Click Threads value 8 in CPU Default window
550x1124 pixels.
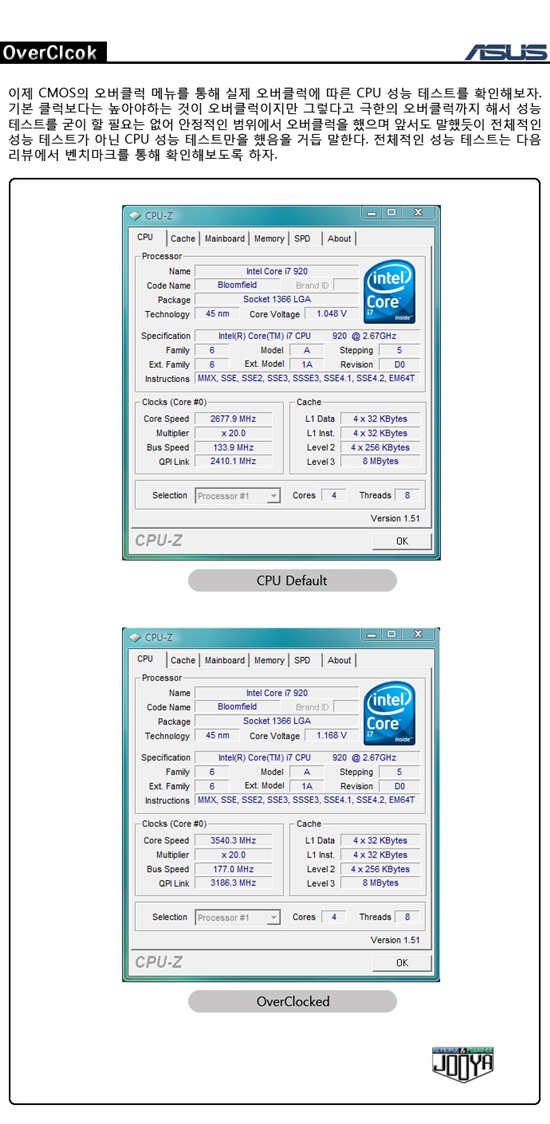(407, 495)
